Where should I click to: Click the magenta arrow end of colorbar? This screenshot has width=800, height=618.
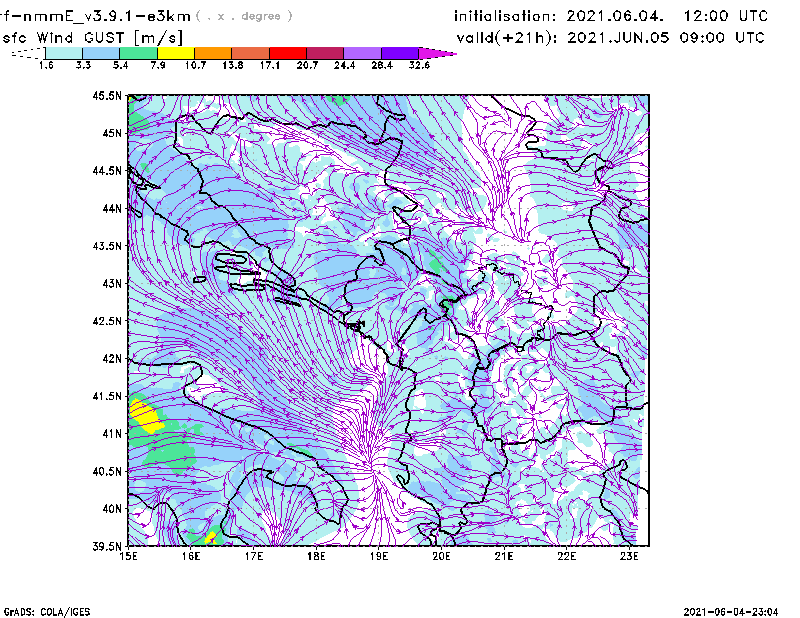click(x=436, y=53)
